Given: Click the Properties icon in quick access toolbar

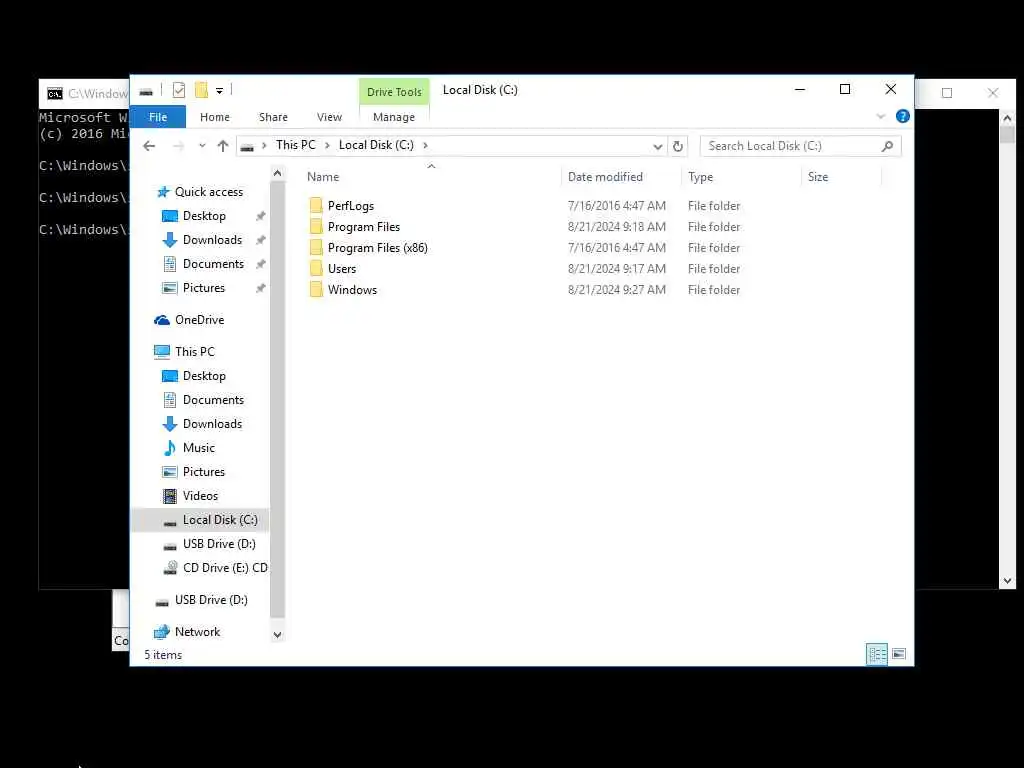Looking at the screenshot, I should click(x=178, y=90).
